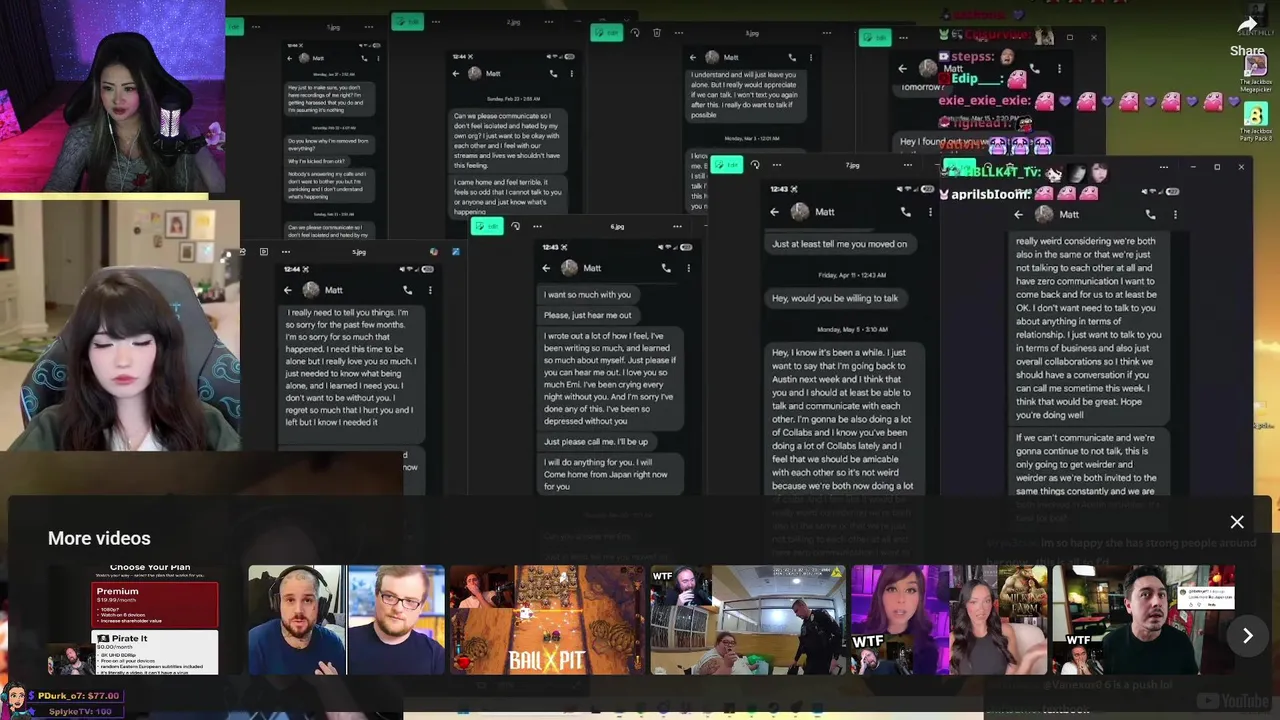The height and width of the screenshot is (720, 1280).
Task: Show next set of suggested videos
Action: [x=1248, y=636]
